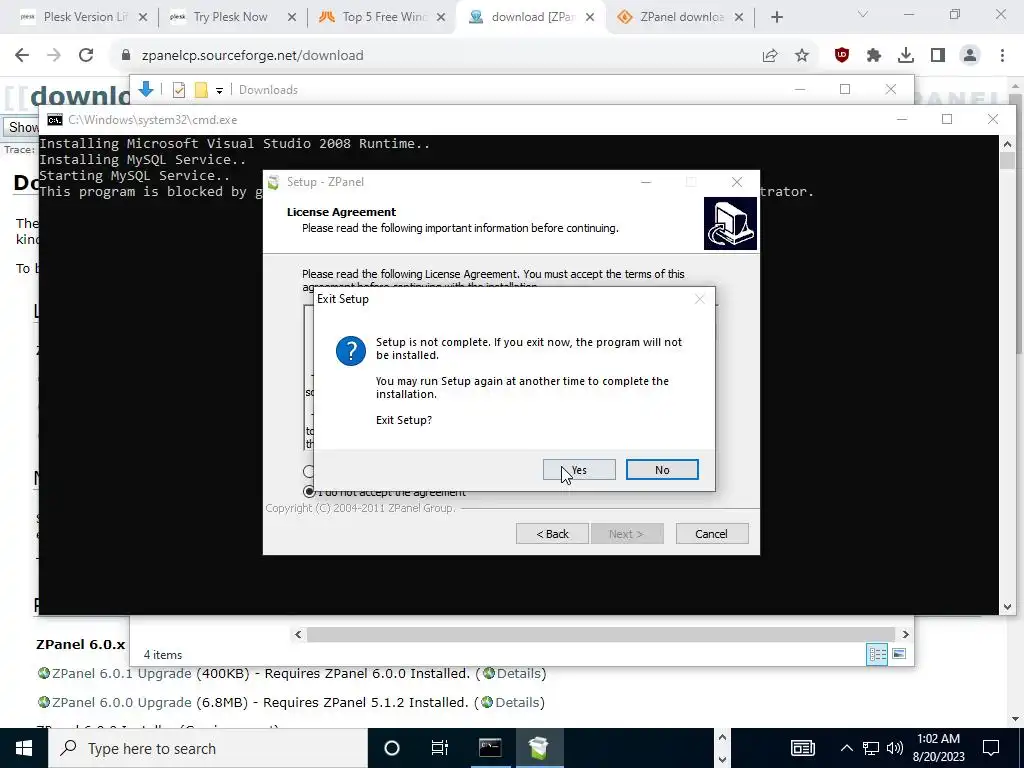This screenshot has height=768, width=1024.
Task: Click Properties checkmark icon in Downloads toolbar
Action: [x=178, y=90]
